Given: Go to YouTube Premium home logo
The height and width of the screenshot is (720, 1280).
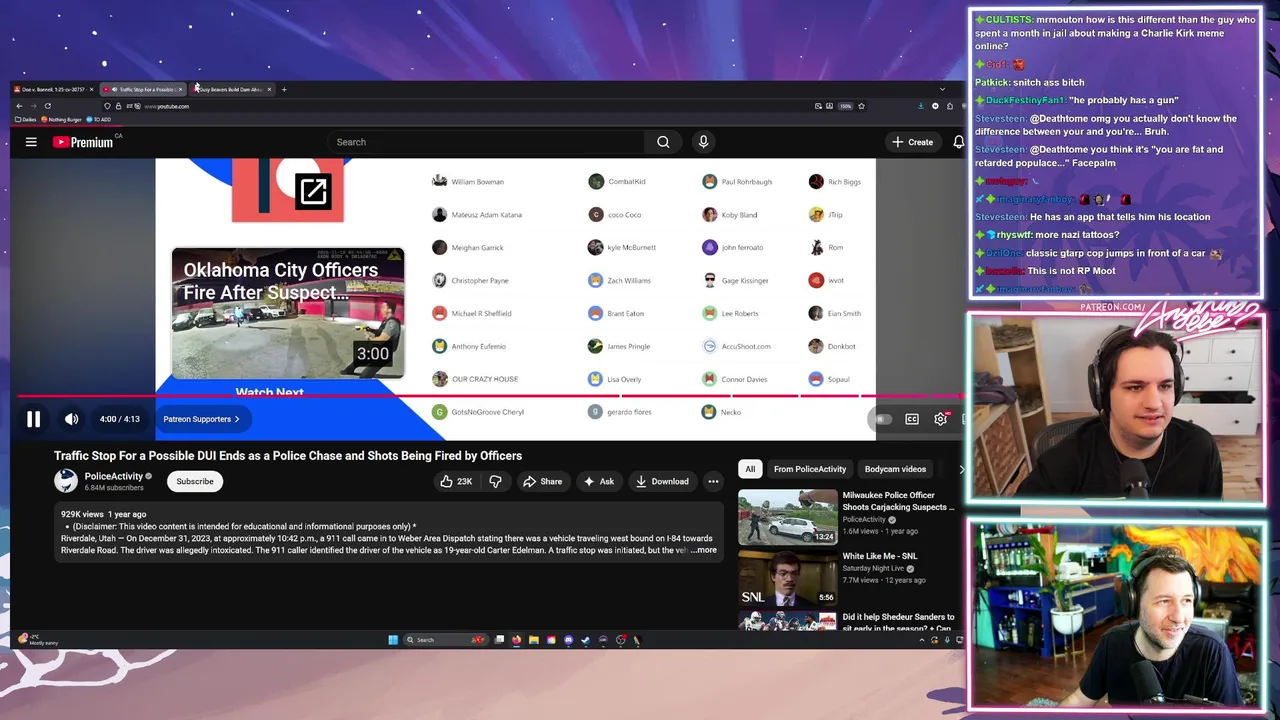Looking at the screenshot, I should 84,142.
